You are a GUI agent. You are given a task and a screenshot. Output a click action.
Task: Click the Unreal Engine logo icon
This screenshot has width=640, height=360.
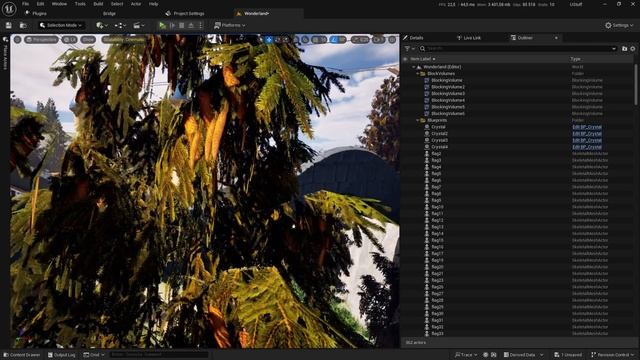pos(9,9)
